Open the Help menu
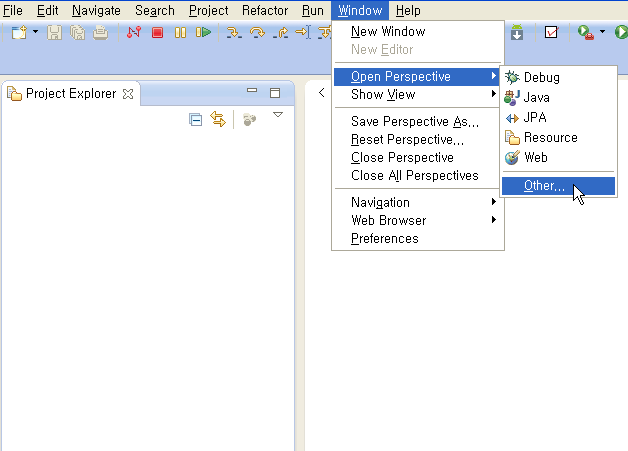Image resolution: width=628 pixels, height=451 pixels. 408,10
